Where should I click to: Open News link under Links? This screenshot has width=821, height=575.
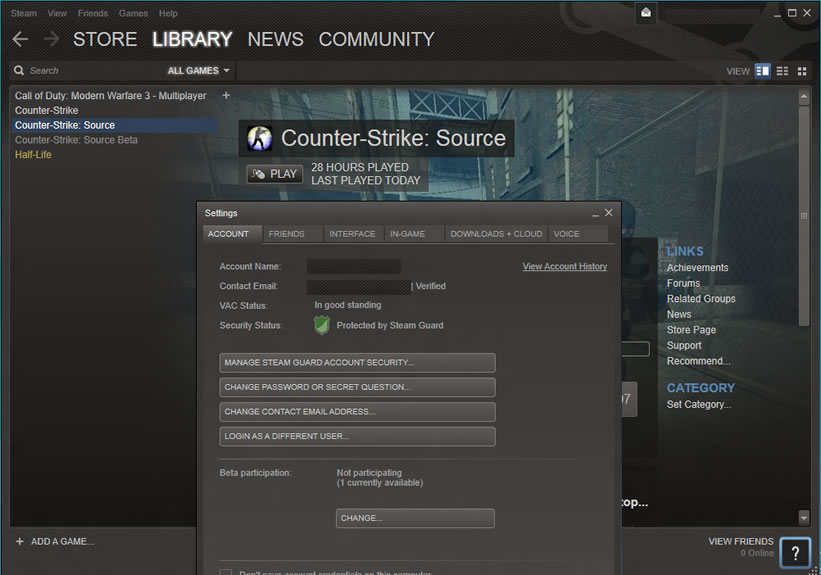[679, 314]
